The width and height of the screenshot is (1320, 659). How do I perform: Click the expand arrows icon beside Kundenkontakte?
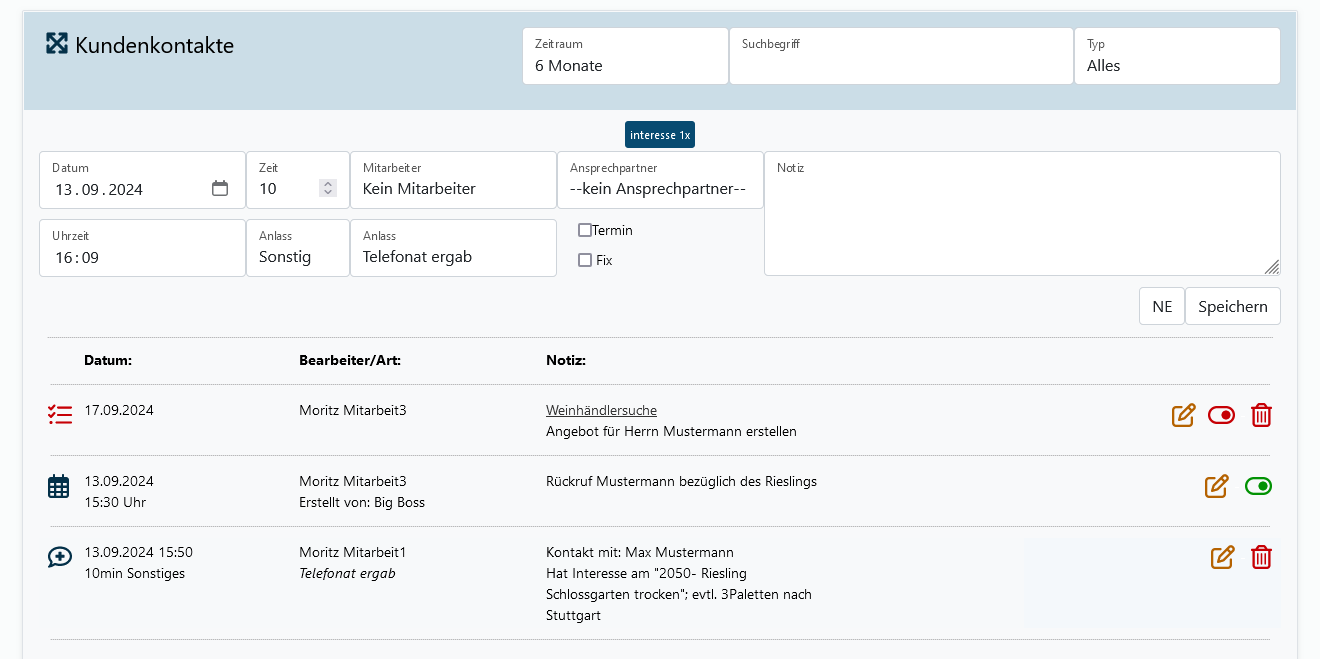[57, 44]
